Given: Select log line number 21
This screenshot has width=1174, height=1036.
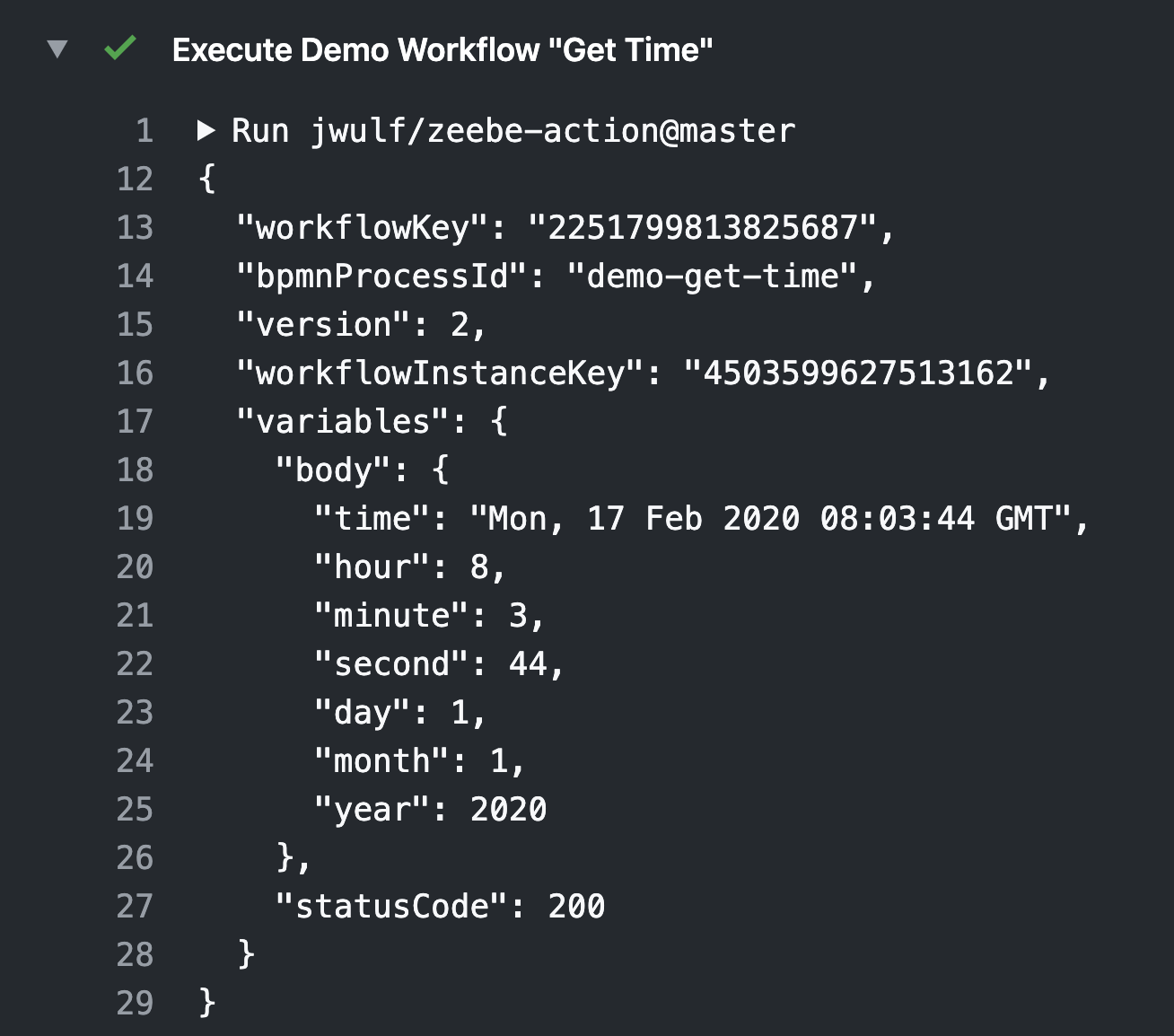Looking at the screenshot, I should coord(136,616).
